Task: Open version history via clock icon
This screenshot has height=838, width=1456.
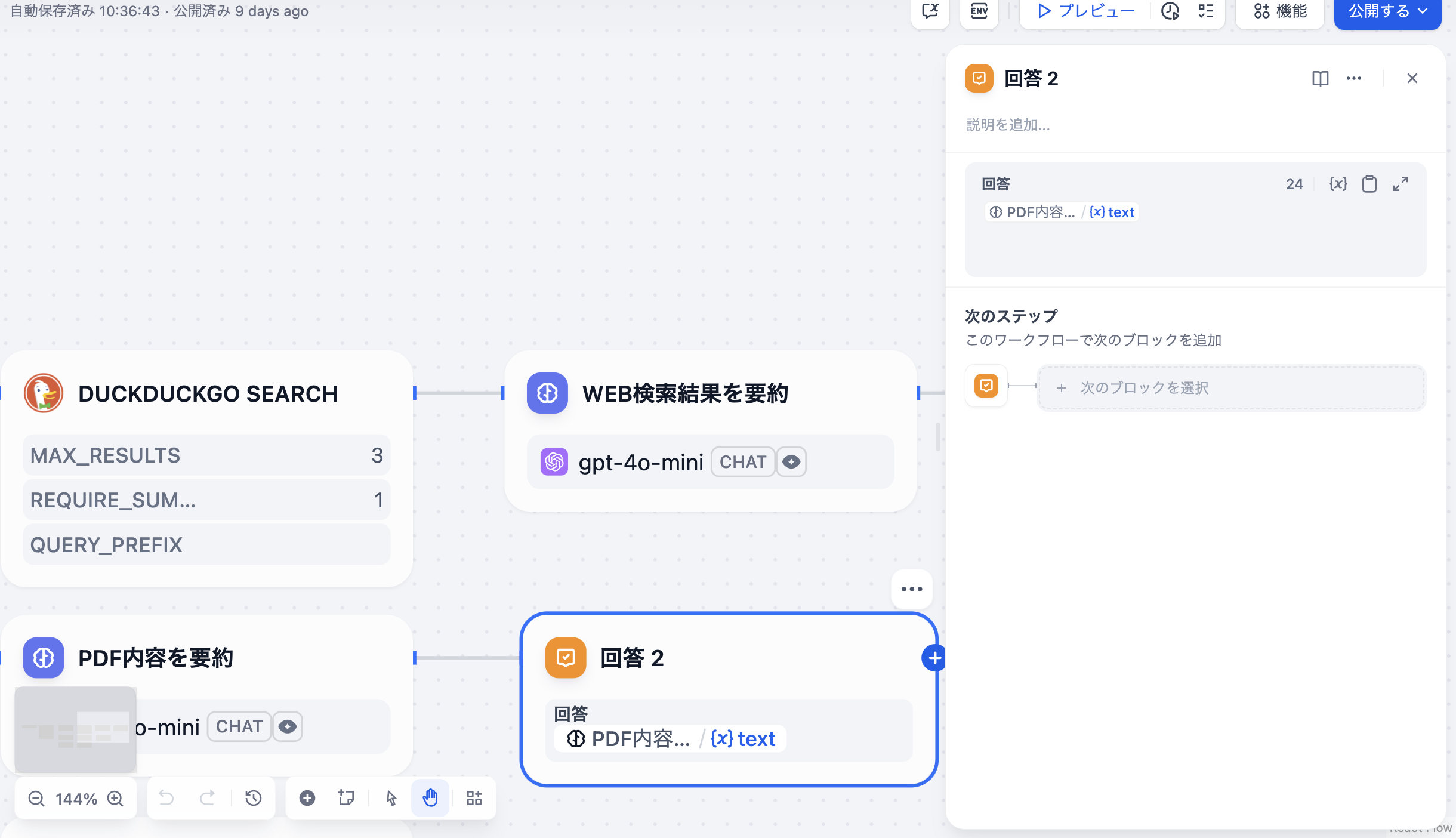Action: point(1169,10)
